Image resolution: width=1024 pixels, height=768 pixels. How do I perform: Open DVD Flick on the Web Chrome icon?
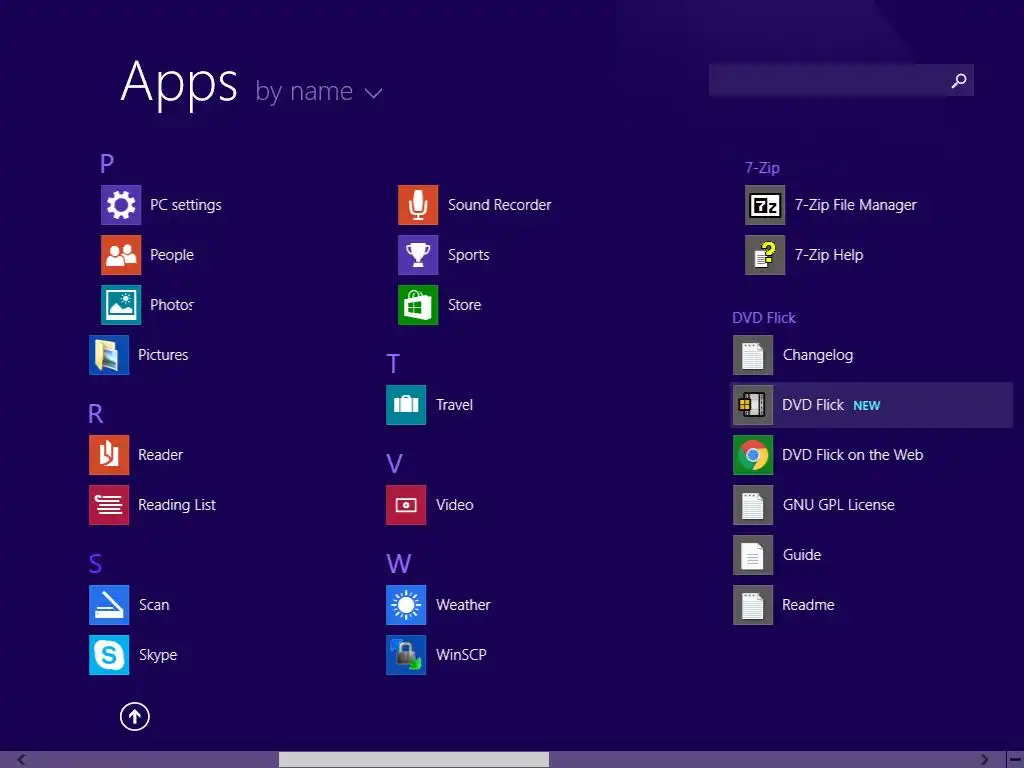(753, 455)
